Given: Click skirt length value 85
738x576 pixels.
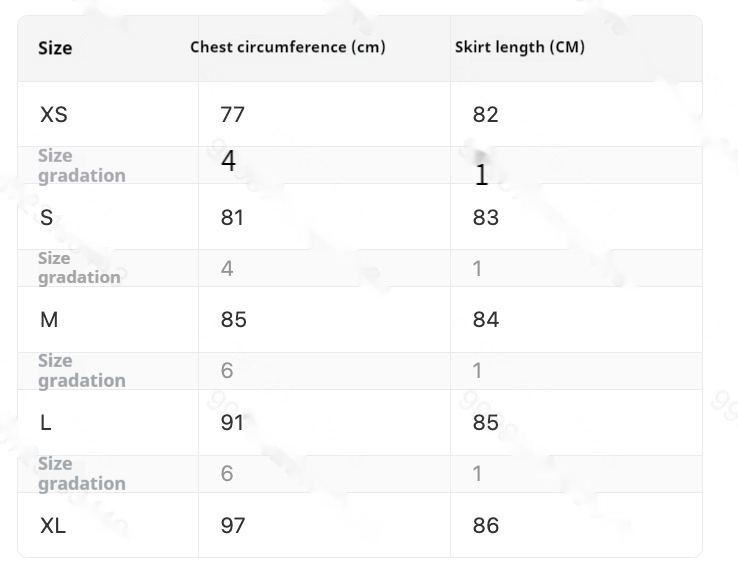Looking at the screenshot, I should tap(485, 423).
